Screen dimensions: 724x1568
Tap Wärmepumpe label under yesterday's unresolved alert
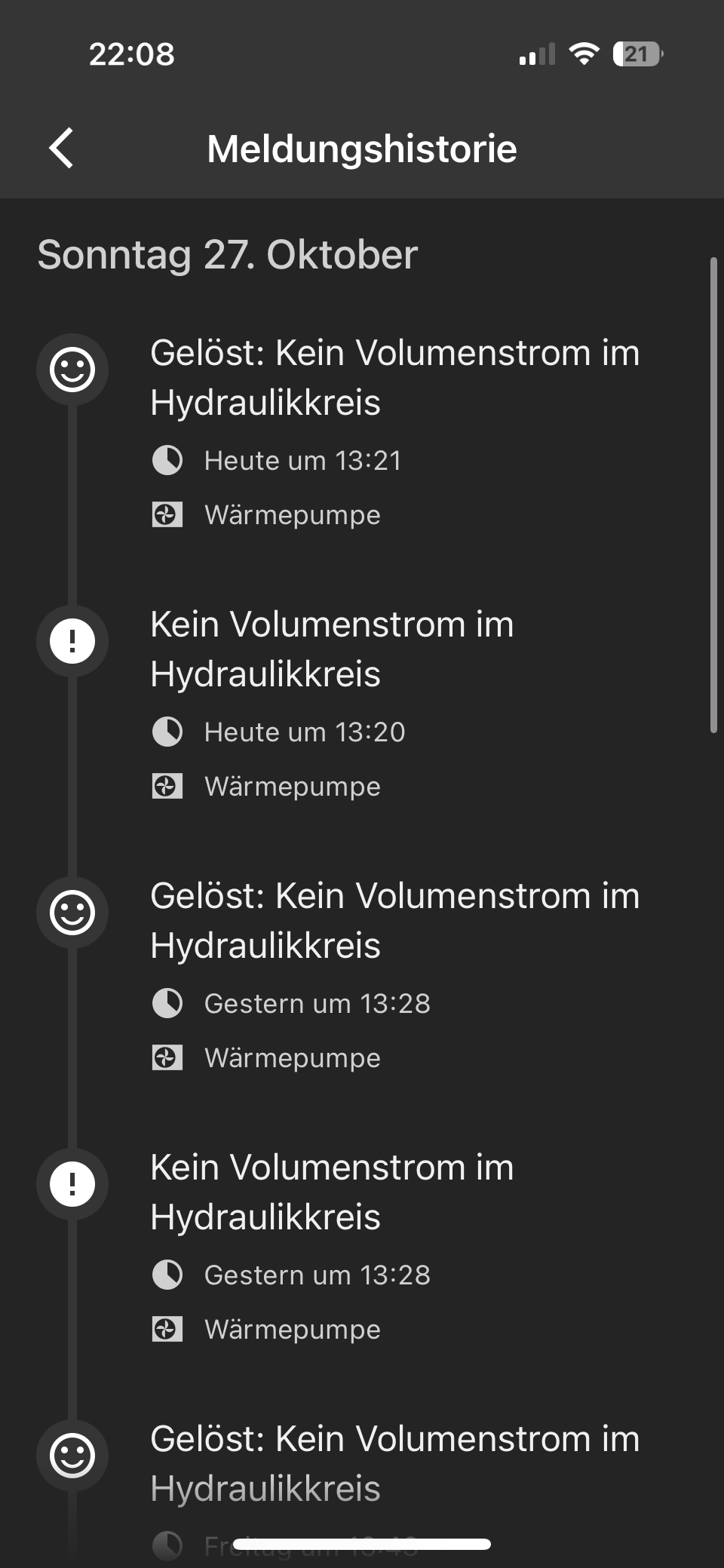(x=293, y=1330)
